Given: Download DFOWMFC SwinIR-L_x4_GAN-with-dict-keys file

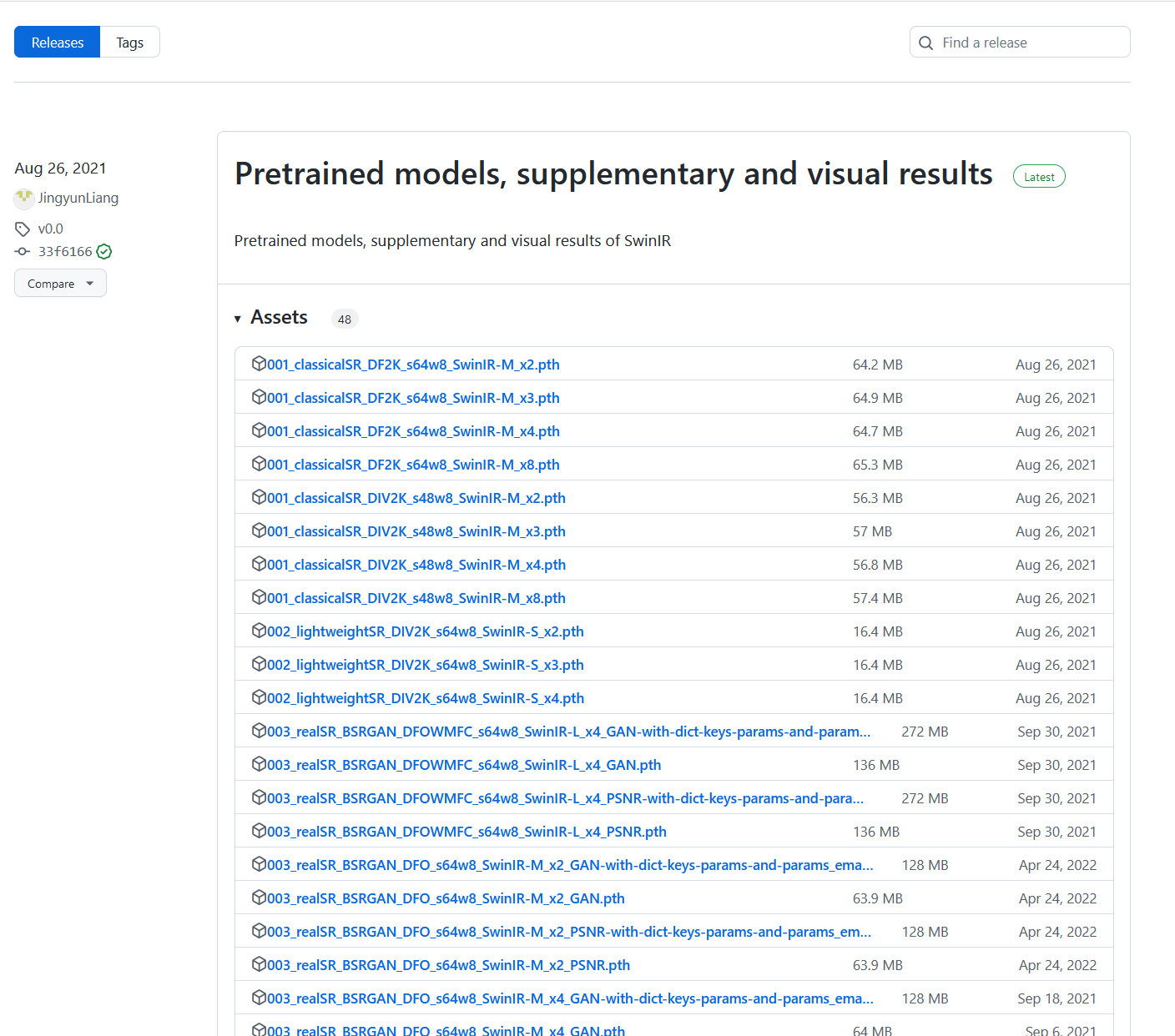Looking at the screenshot, I should [x=568, y=732].
